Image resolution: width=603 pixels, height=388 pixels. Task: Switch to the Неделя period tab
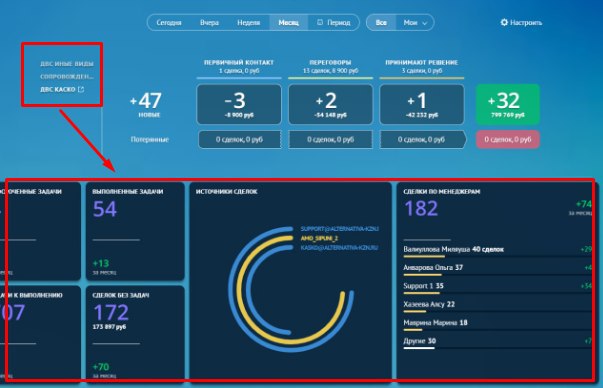(248, 23)
